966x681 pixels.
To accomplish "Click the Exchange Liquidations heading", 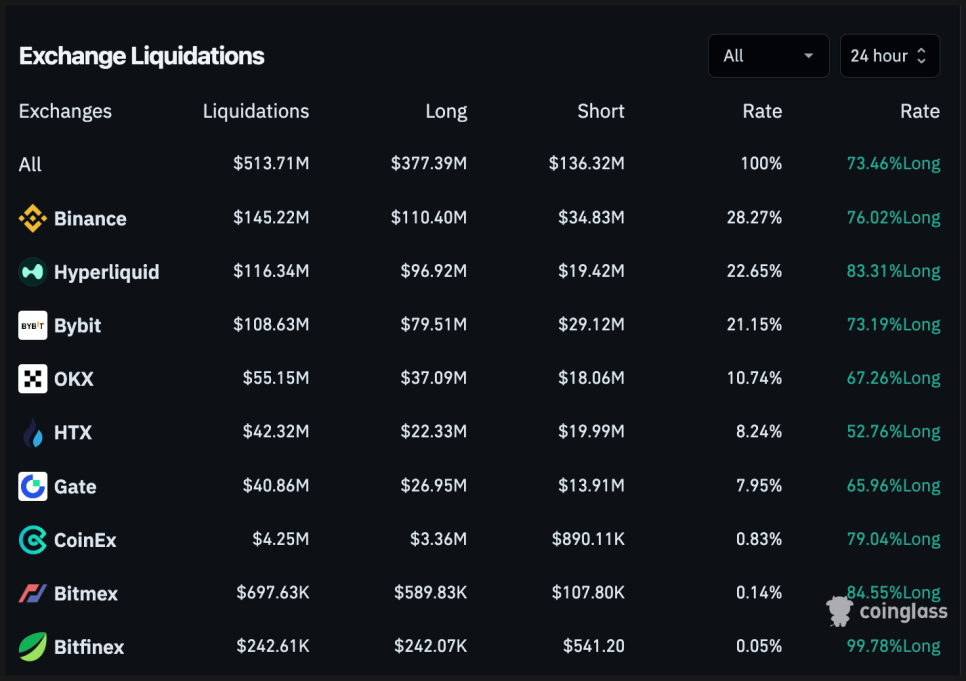I will tap(142, 56).
